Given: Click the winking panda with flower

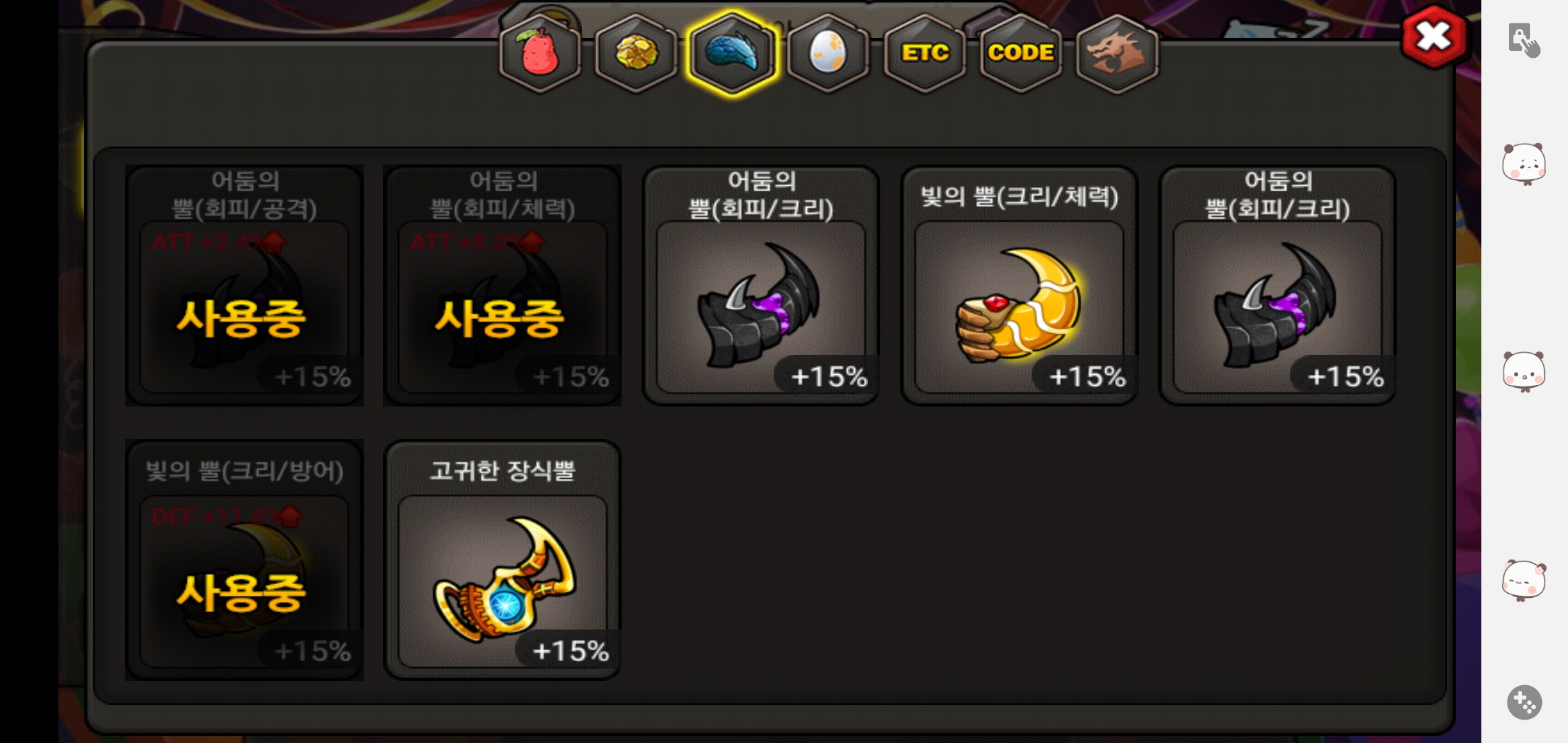Looking at the screenshot, I should click(1524, 581).
